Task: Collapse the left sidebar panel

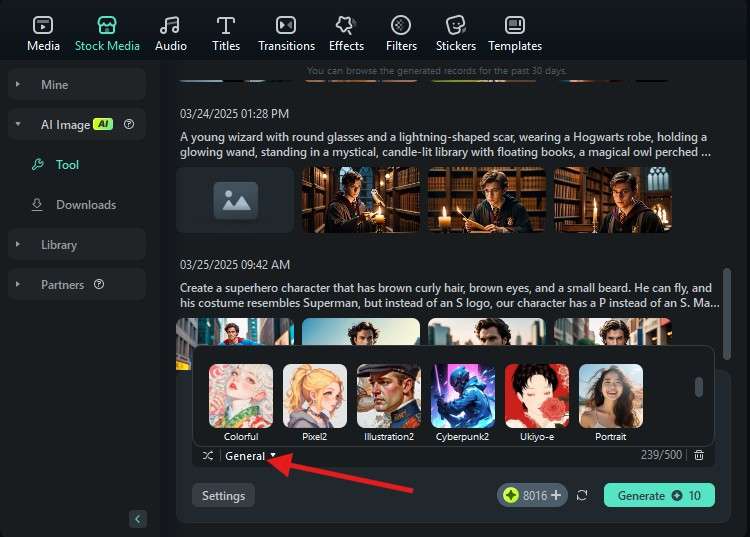Action: coord(138,519)
